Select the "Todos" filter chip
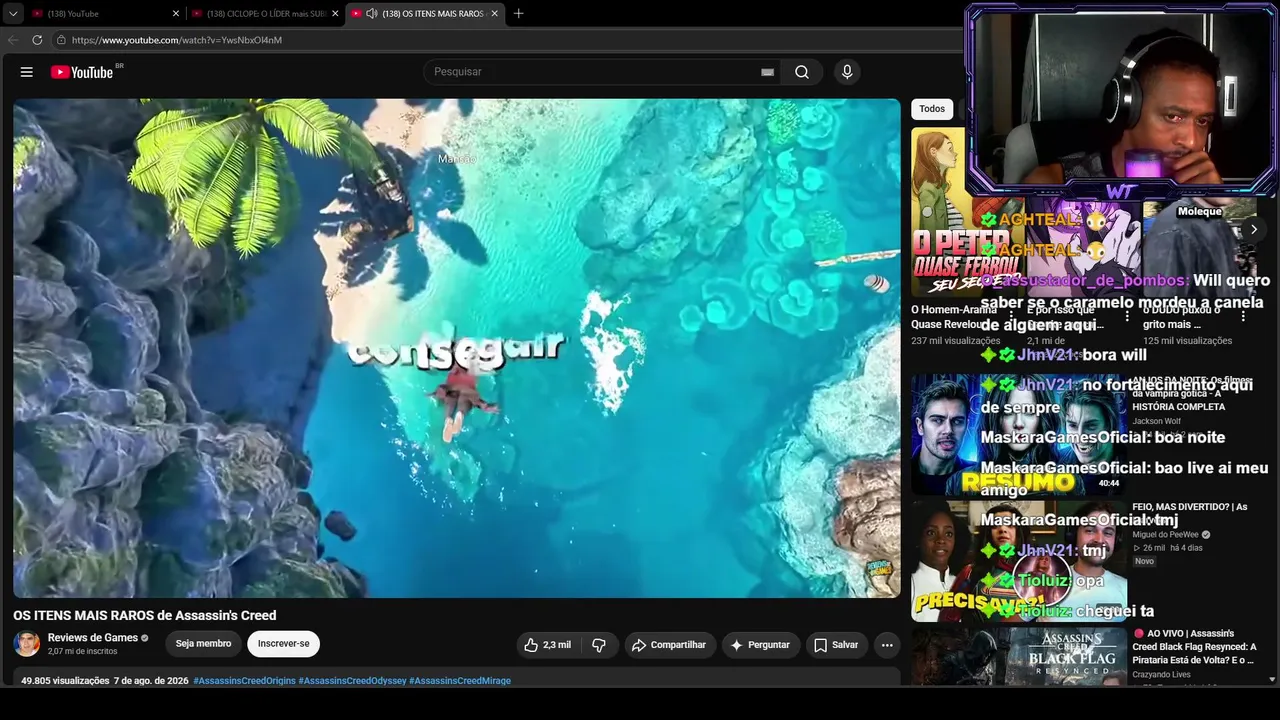1280x720 pixels. pyautogui.click(x=932, y=109)
